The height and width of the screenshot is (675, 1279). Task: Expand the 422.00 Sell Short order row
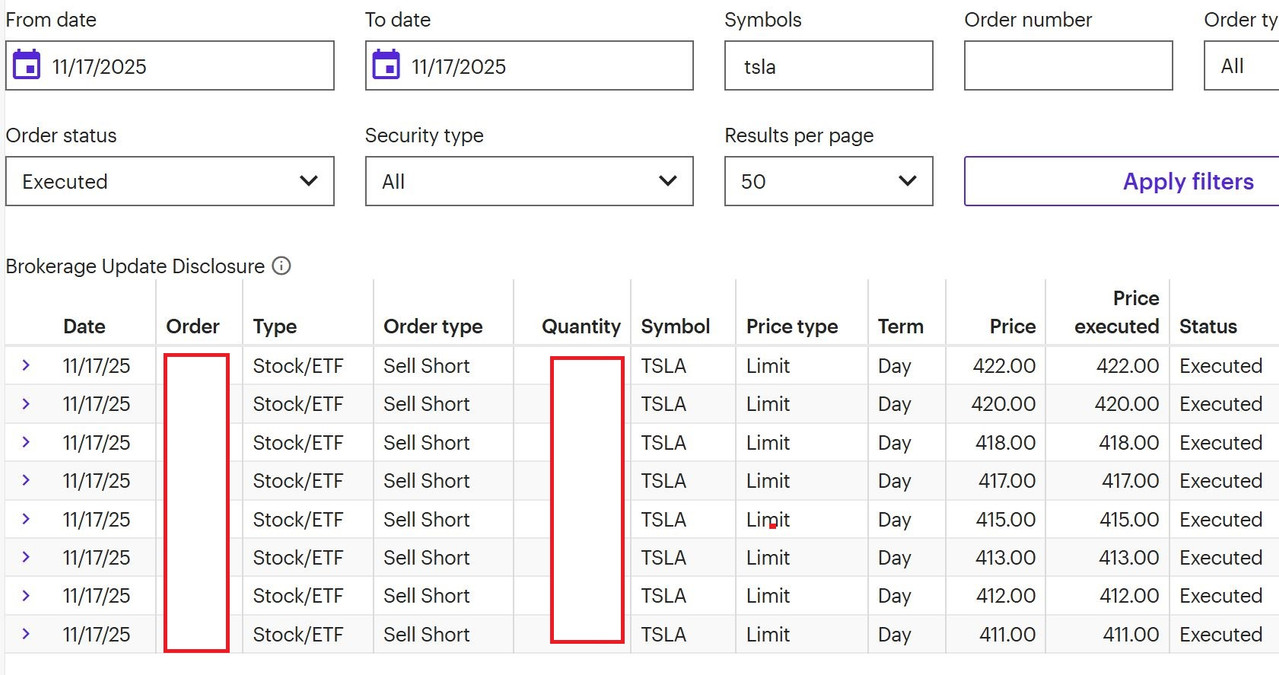pos(26,366)
